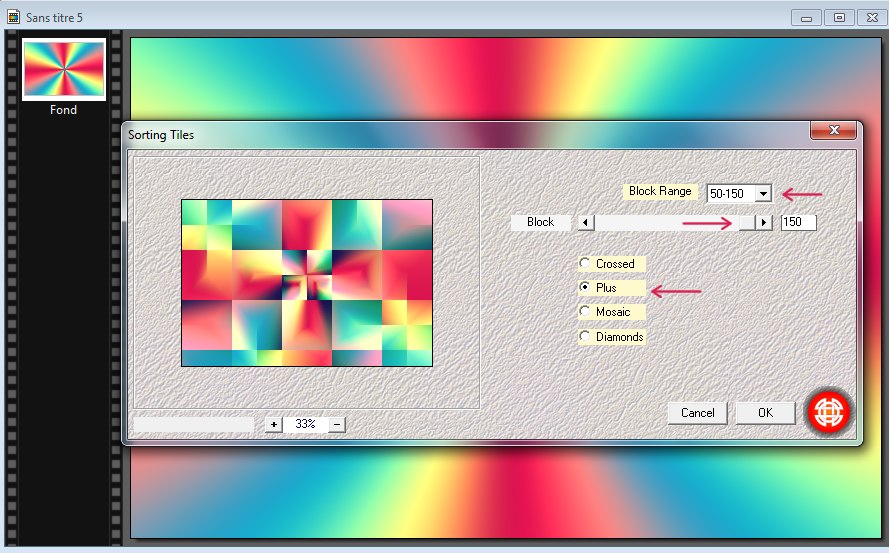Maximize the Sans titre 5 window
Screen dimensions: 889x553
pyautogui.click(x=840, y=18)
